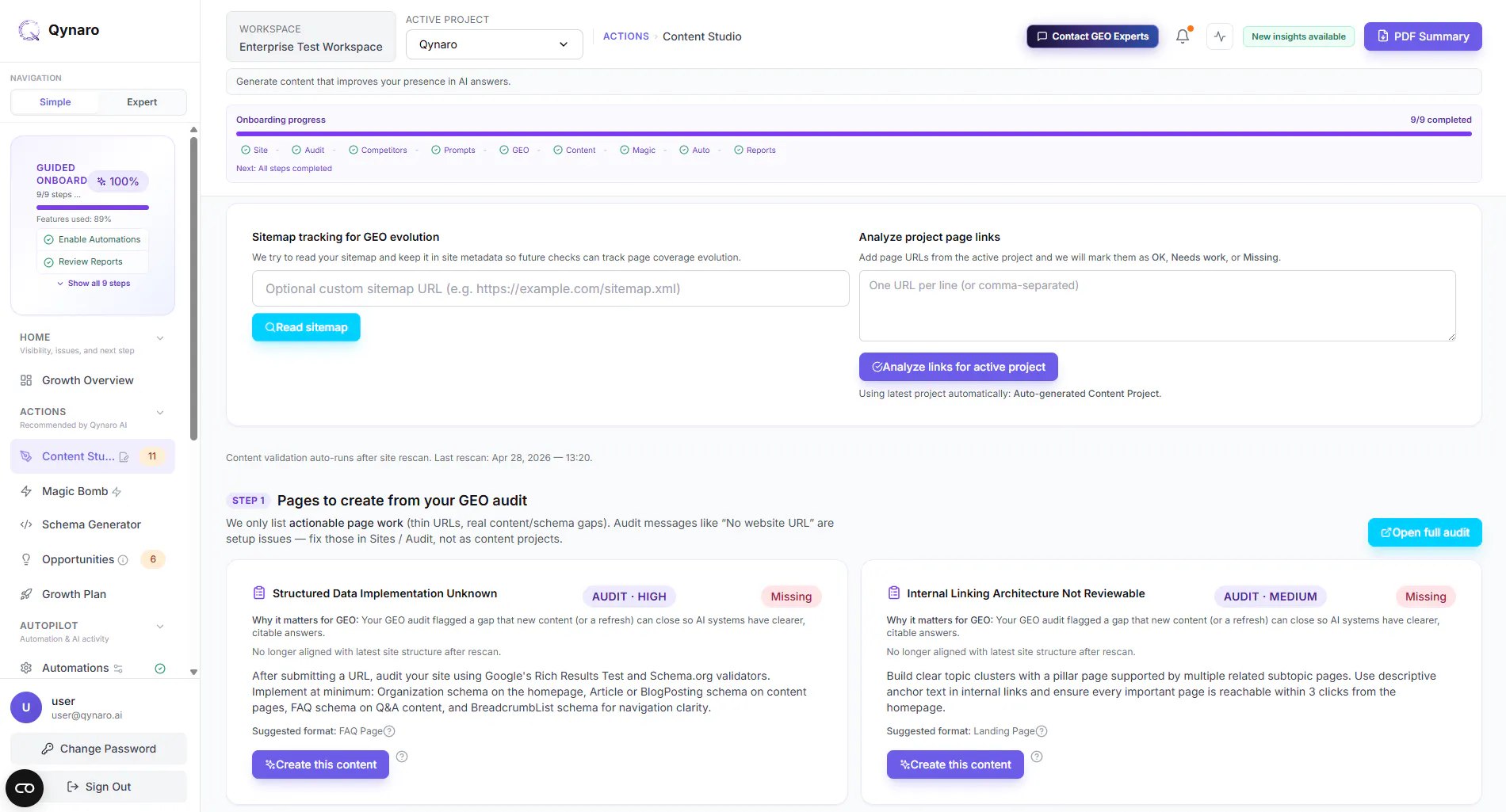
Task: Click the sidebar vertical scrollbar
Action: click(193, 289)
